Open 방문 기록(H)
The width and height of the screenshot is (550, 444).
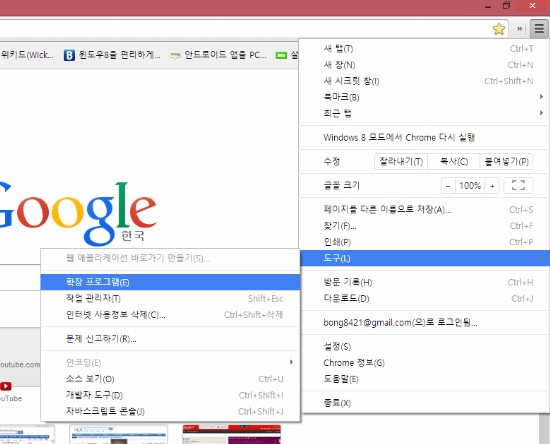pyautogui.click(x=424, y=282)
